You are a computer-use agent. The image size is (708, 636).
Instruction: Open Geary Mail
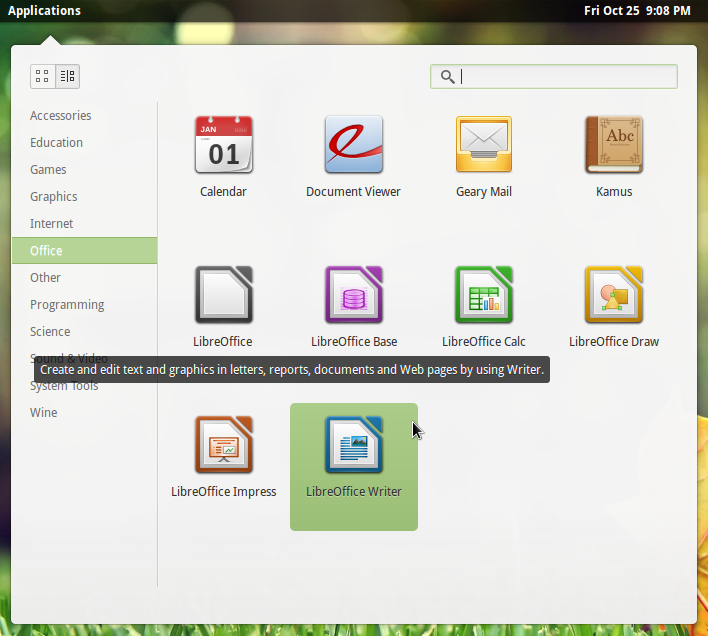point(484,145)
